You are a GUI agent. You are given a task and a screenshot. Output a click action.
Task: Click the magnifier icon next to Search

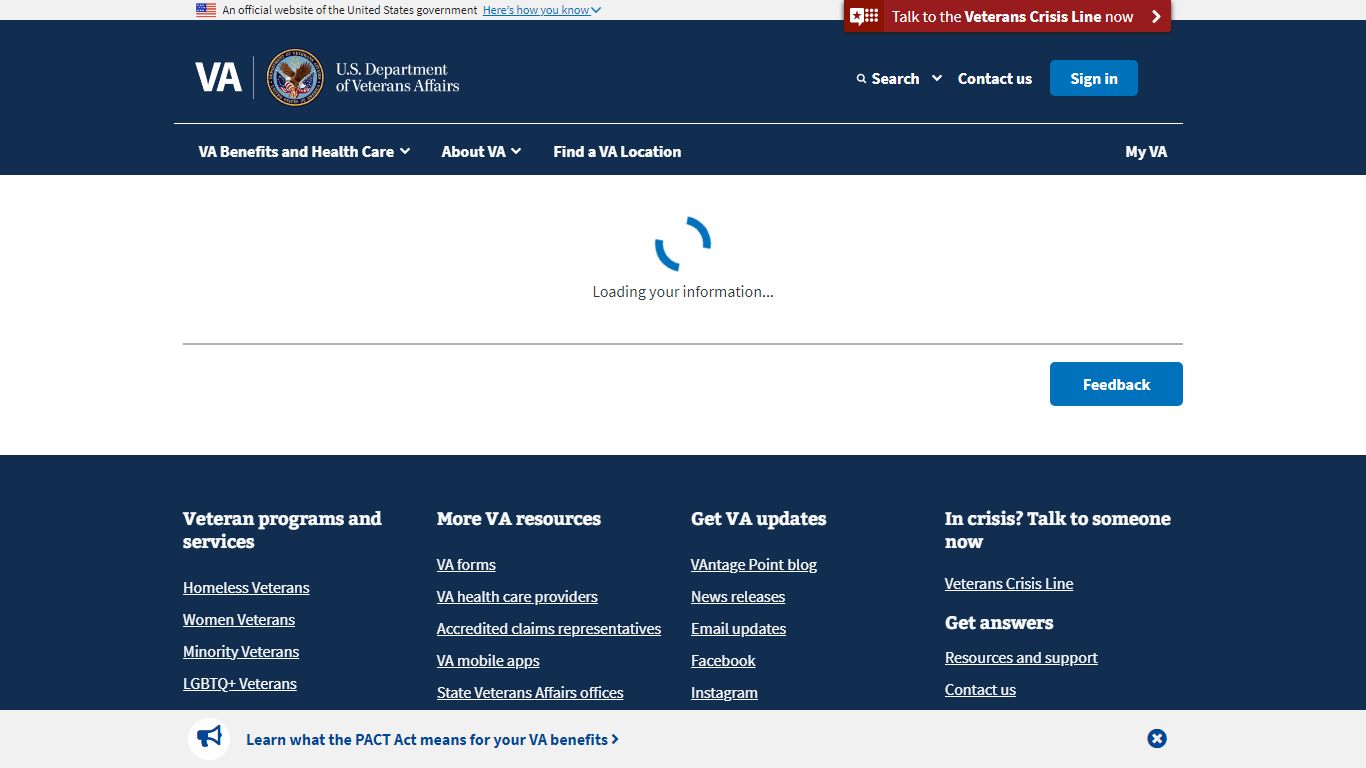(861, 79)
